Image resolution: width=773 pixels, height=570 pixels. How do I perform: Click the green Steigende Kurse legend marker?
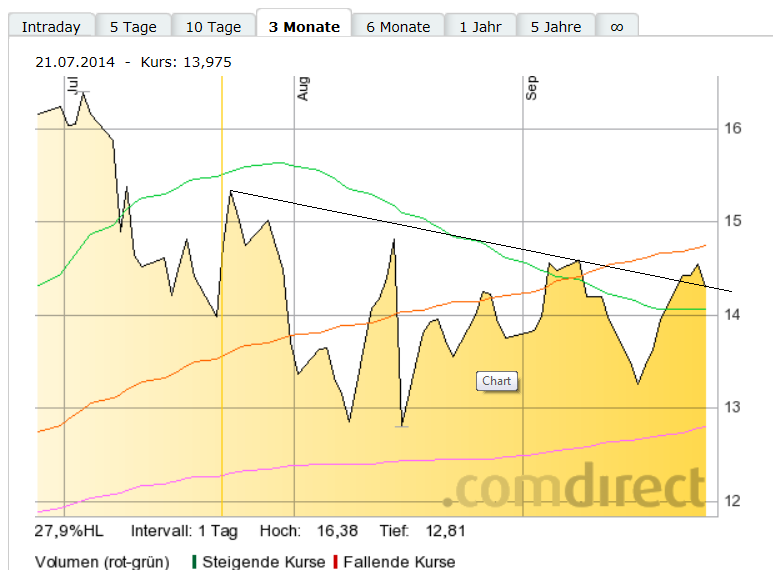tap(194, 562)
